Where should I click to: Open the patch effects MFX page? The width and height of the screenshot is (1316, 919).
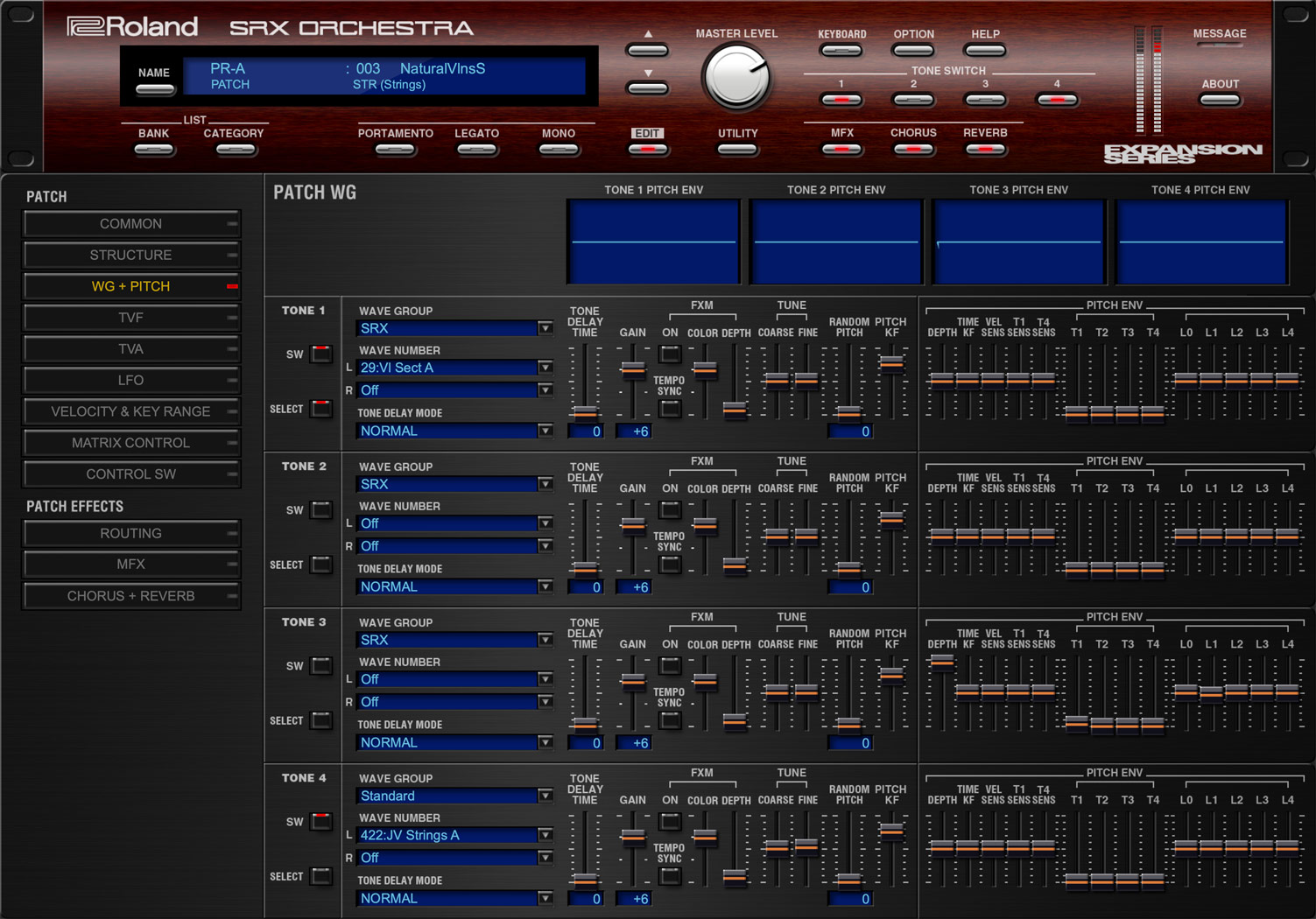pyautogui.click(x=131, y=565)
